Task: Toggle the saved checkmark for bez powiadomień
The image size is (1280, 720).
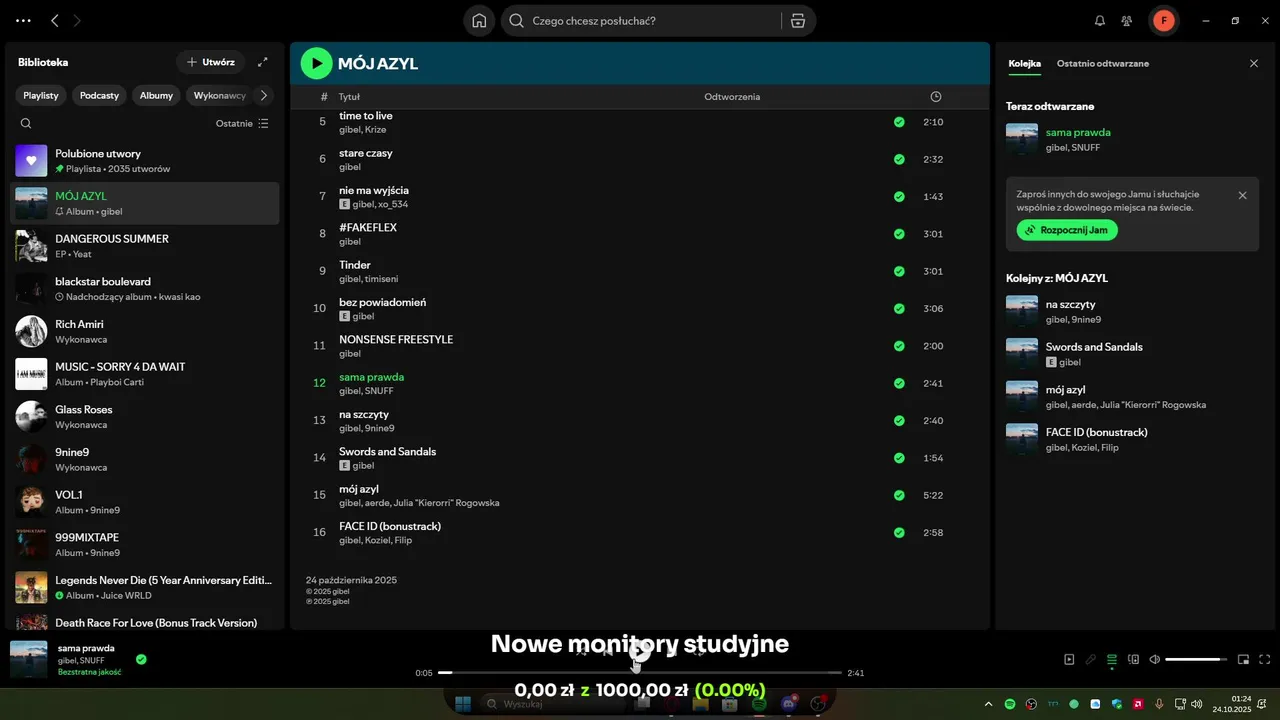Action: tap(899, 309)
